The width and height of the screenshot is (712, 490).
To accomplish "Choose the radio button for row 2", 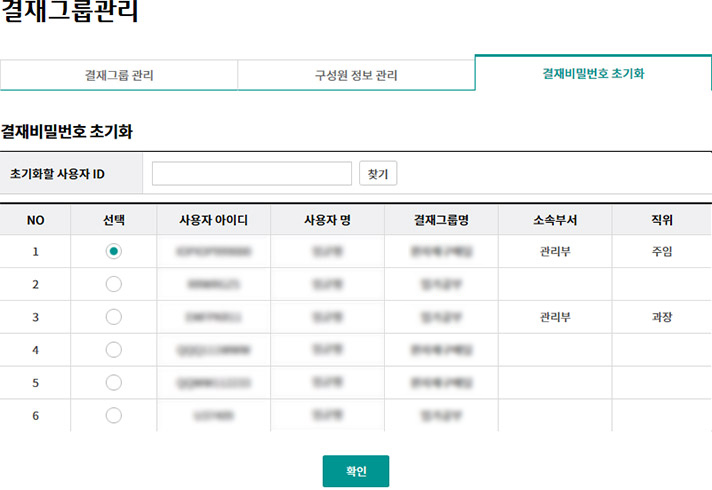I will tap(114, 284).
